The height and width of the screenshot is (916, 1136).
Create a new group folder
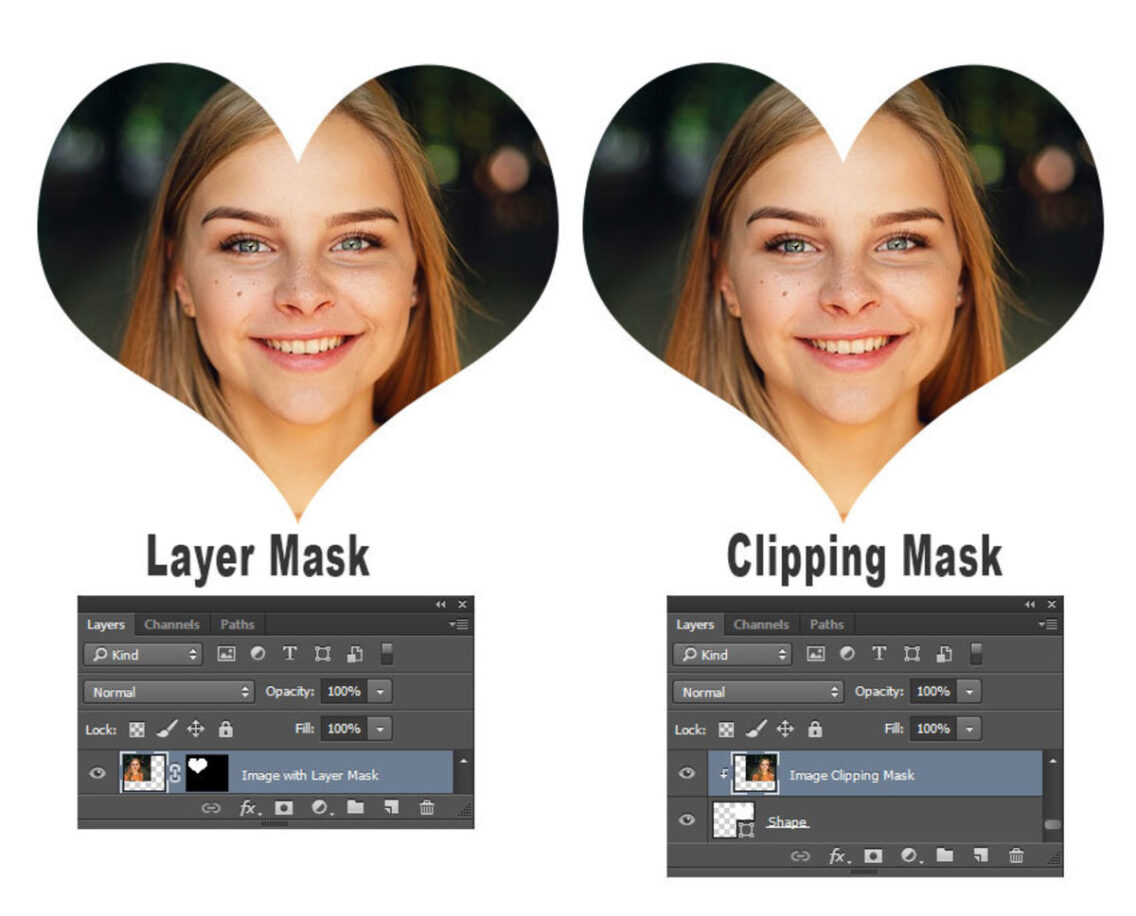pyautogui.click(x=355, y=808)
